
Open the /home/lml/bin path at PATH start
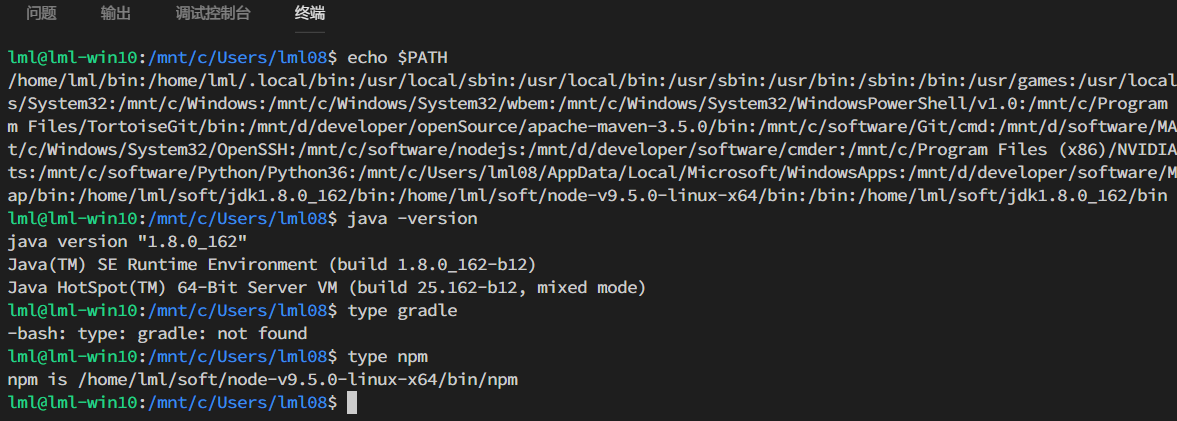(67, 80)
